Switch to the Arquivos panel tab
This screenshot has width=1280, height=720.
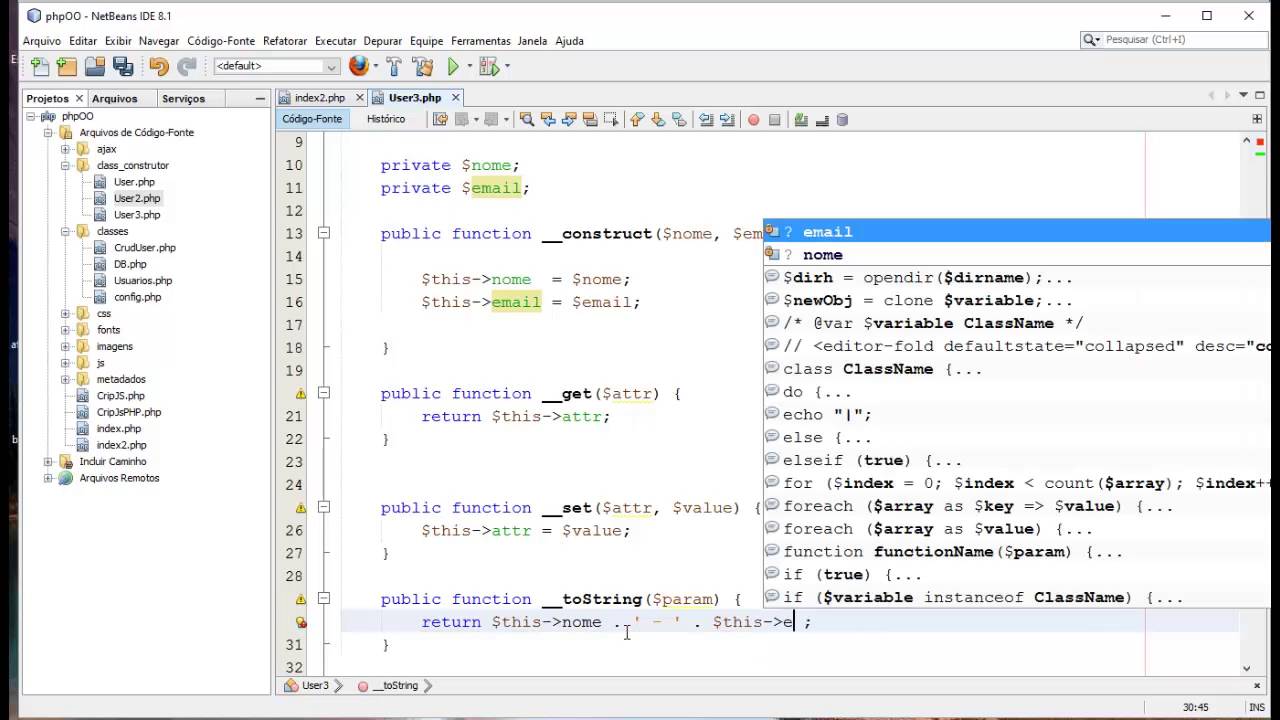pos(115,99)
